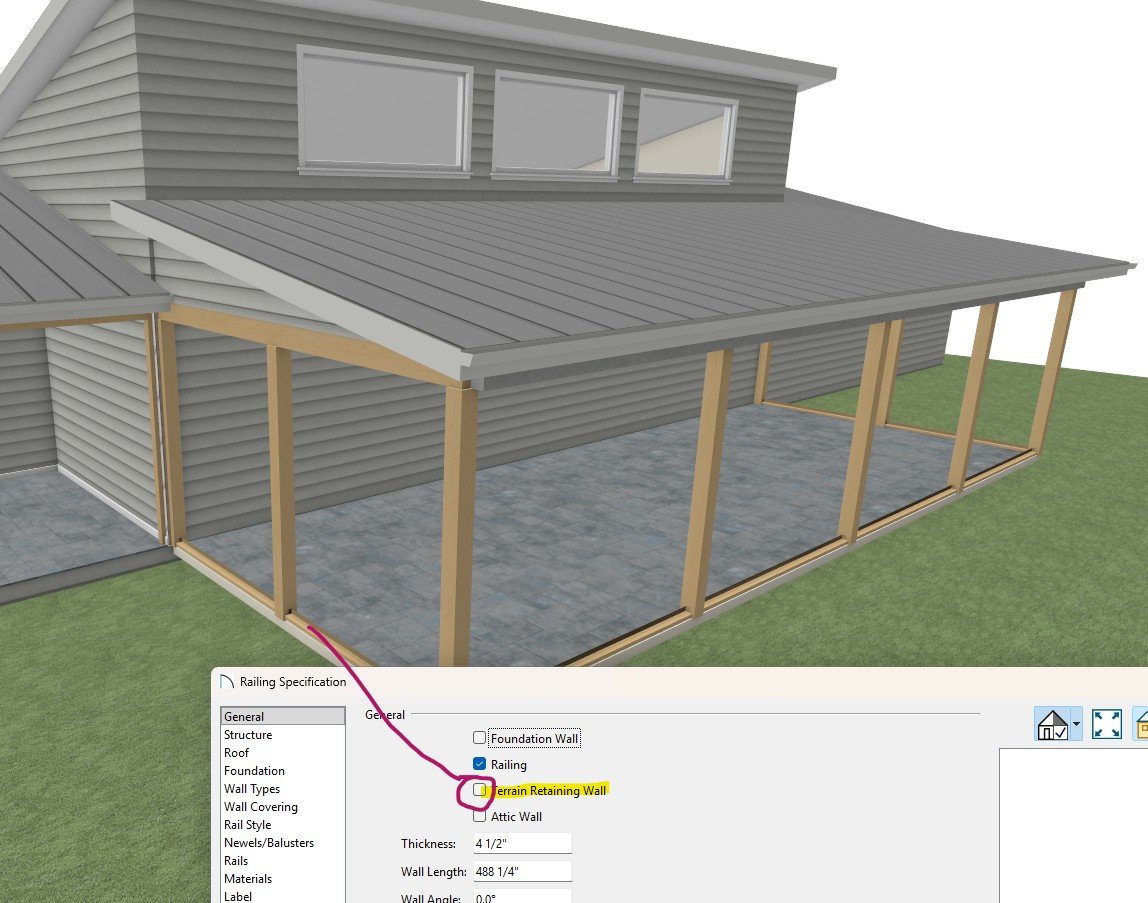The image size is (1148, 903).
Task: Open the Rail Style panel
Action: (x=247, y=825)
